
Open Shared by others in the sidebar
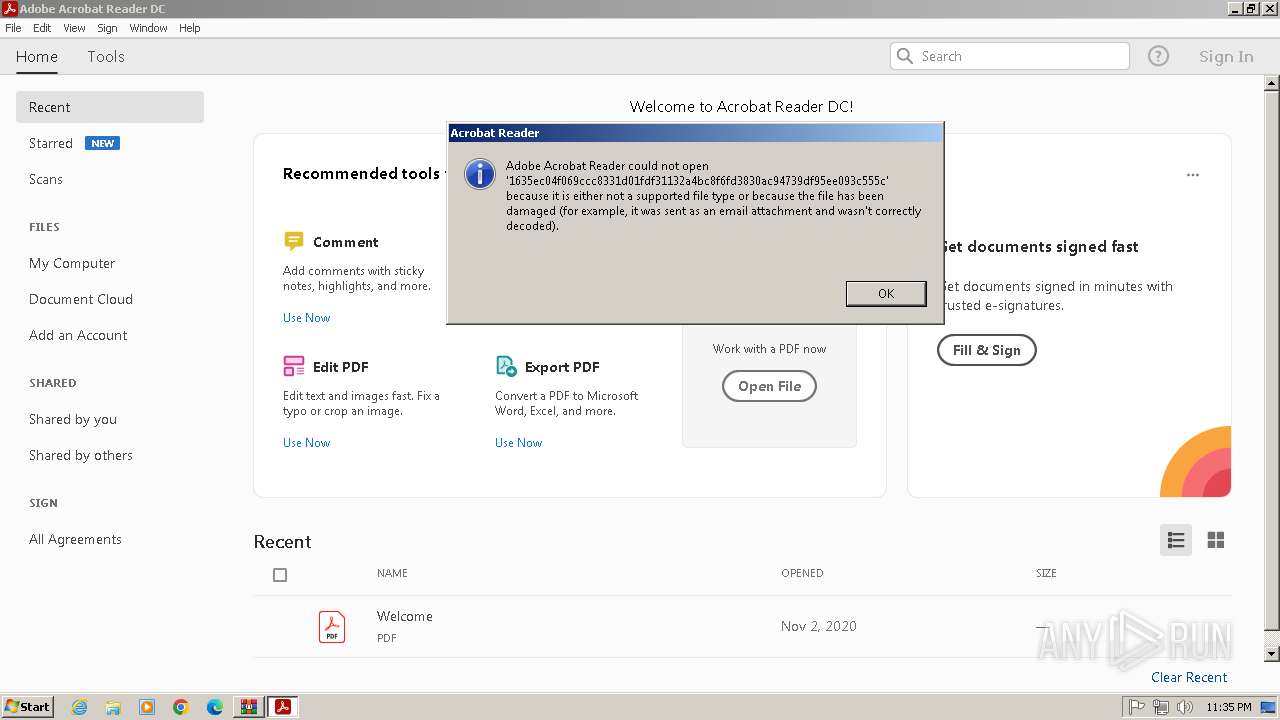point(81,455)
